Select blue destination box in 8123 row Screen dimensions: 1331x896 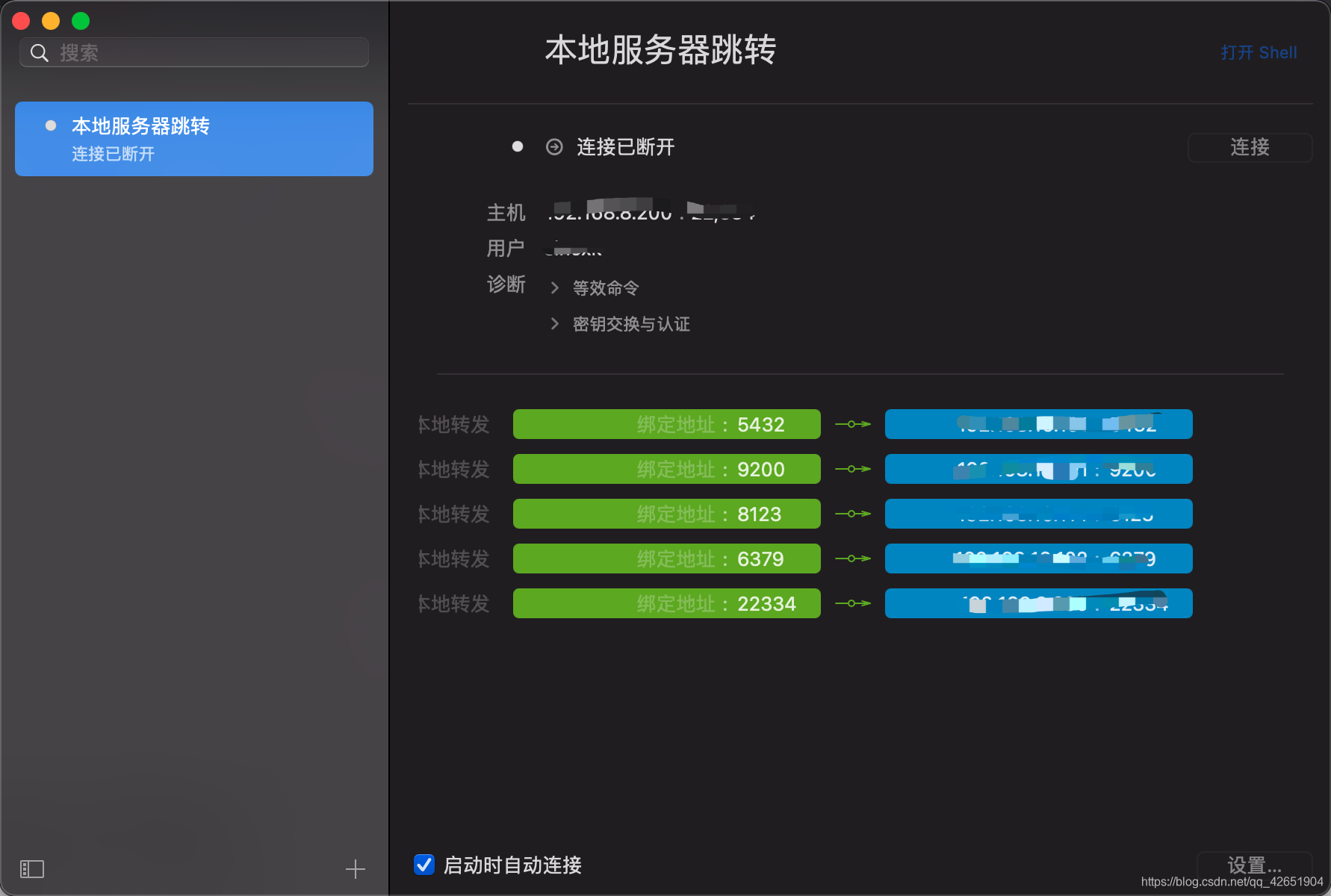tap(1039, 514)
